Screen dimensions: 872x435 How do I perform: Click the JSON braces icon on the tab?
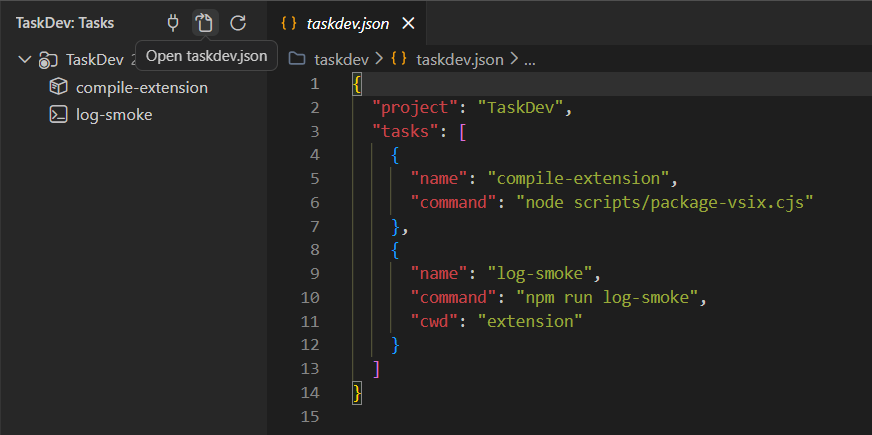(289, 23)
